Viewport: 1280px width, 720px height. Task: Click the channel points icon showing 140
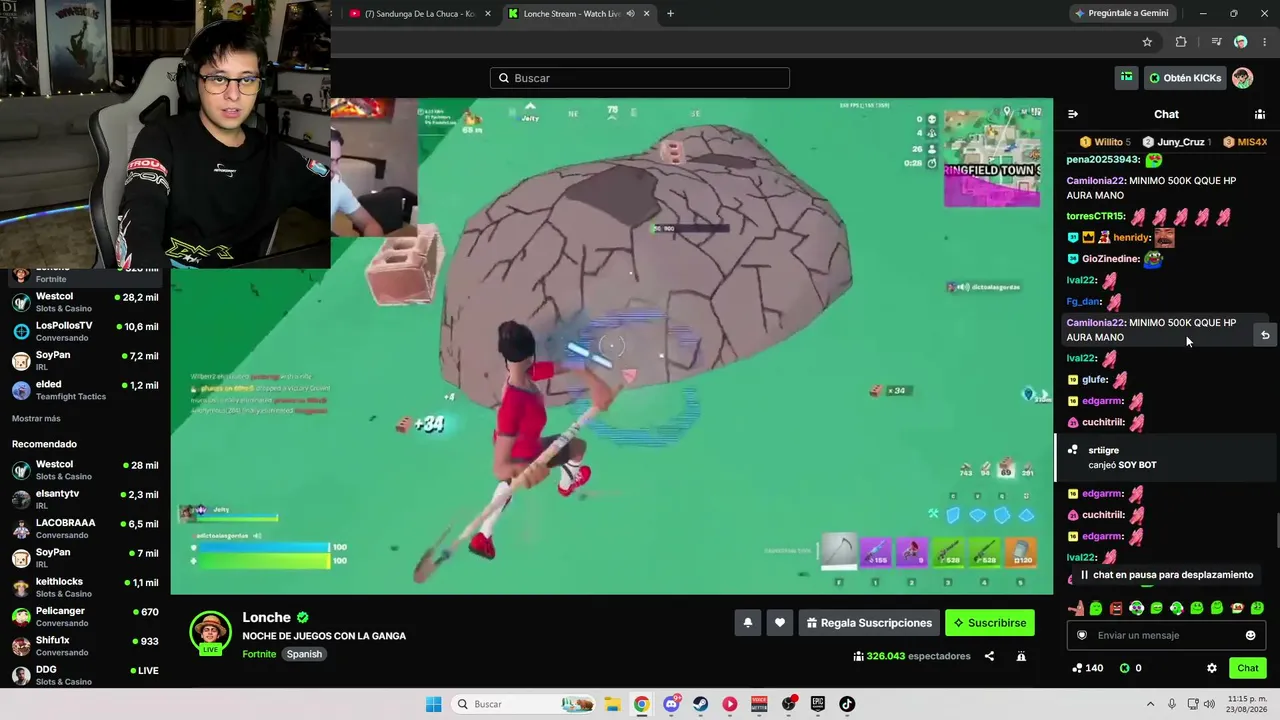pos(1077,668)
